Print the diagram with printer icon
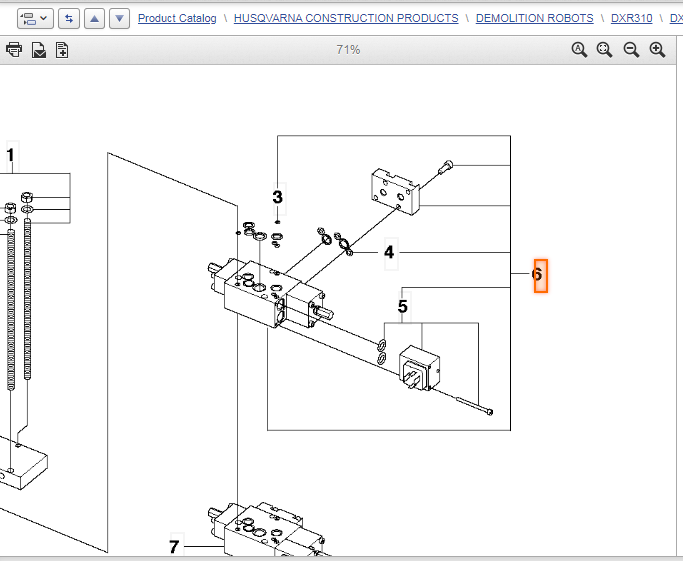Screen dimensions: 683x561 tap(14, 50)
